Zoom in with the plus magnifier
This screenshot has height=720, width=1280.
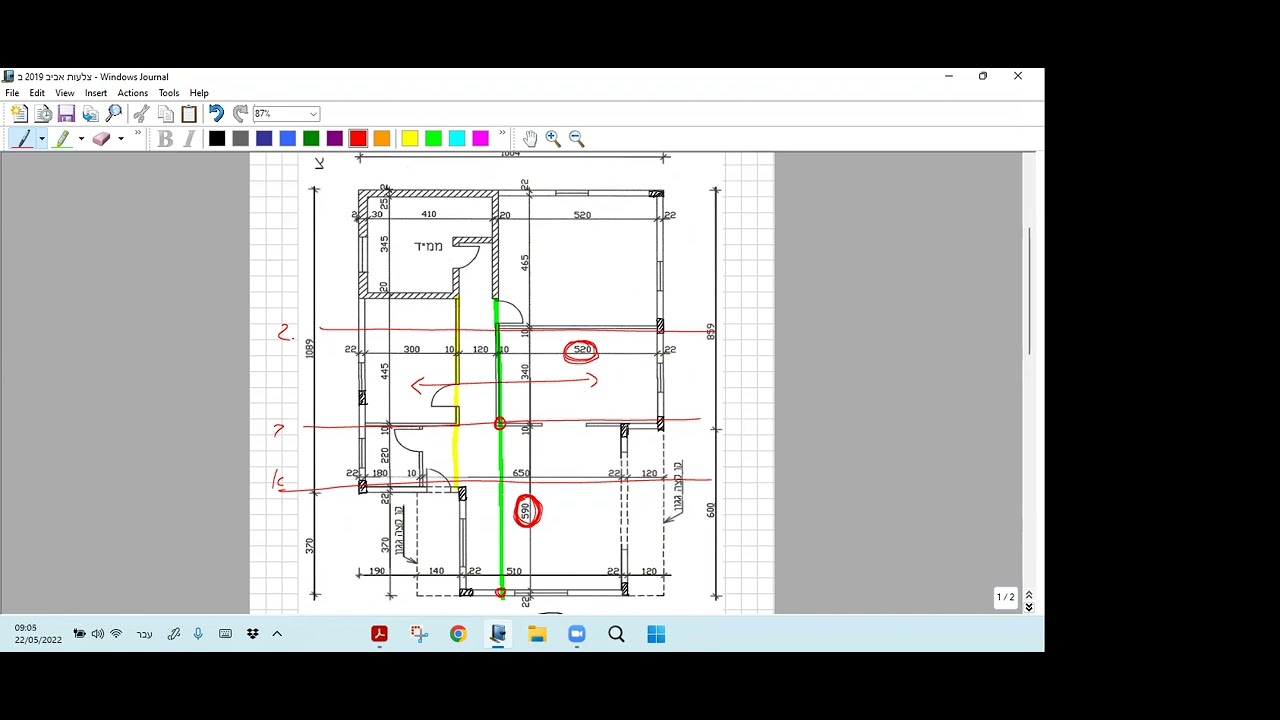coord(553,139)
